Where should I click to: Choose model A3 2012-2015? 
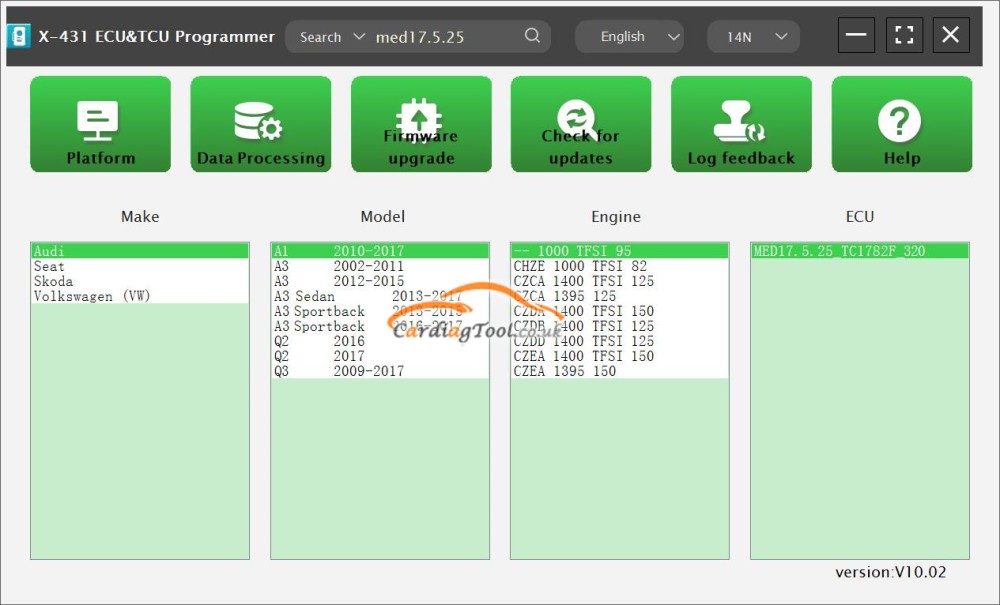(x=380, y=281)
